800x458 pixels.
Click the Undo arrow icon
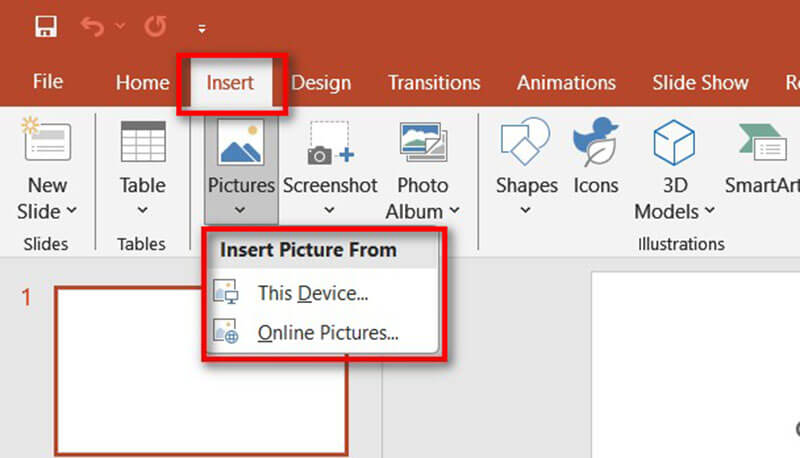coord(92,26)
